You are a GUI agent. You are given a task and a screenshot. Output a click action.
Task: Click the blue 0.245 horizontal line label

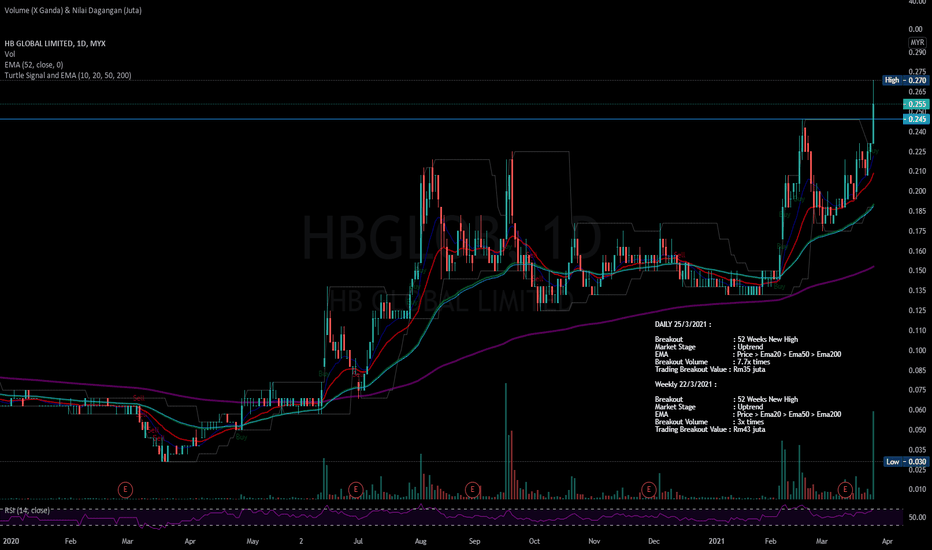(x=916, y=119)
